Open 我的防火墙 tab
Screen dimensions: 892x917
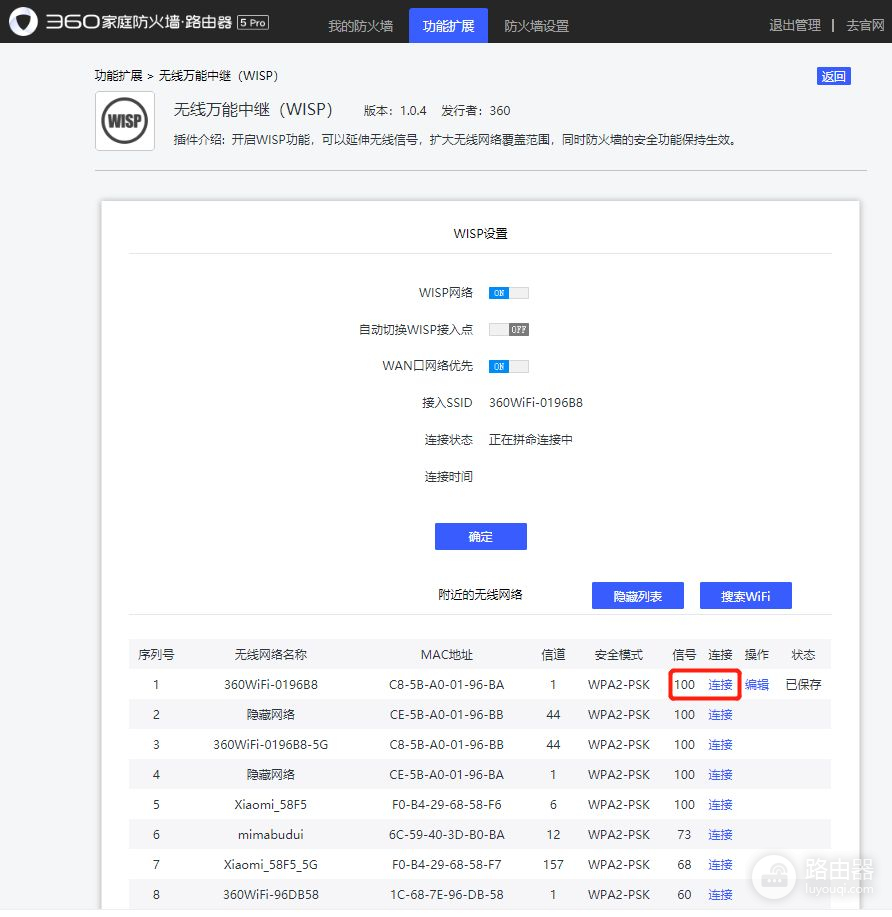click(360, 26)
